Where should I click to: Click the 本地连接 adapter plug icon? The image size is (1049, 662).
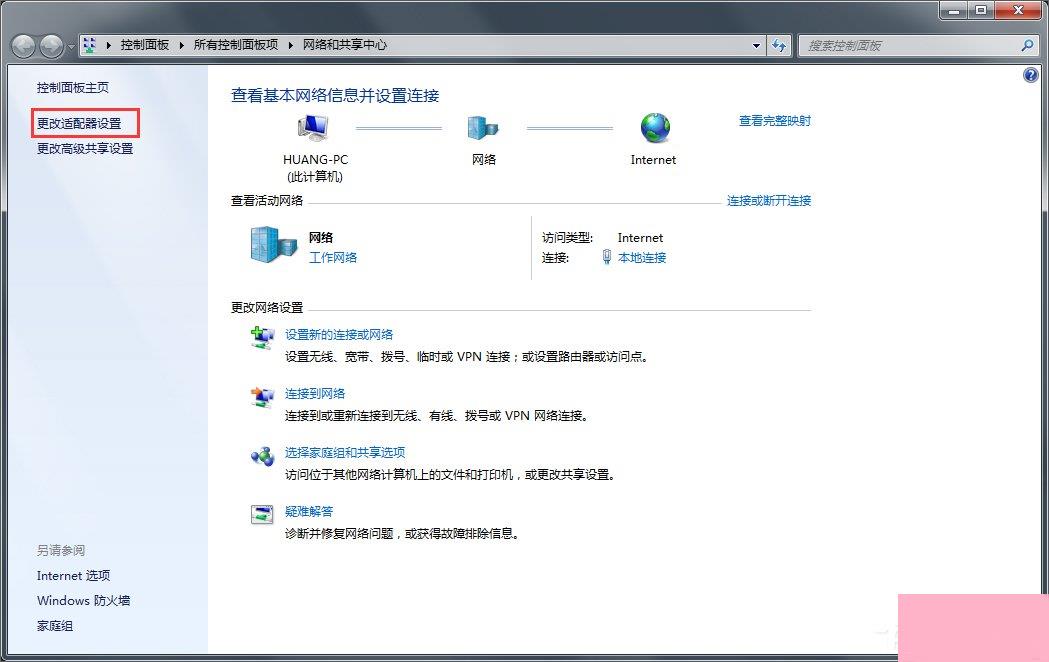(x=607, y=257)
